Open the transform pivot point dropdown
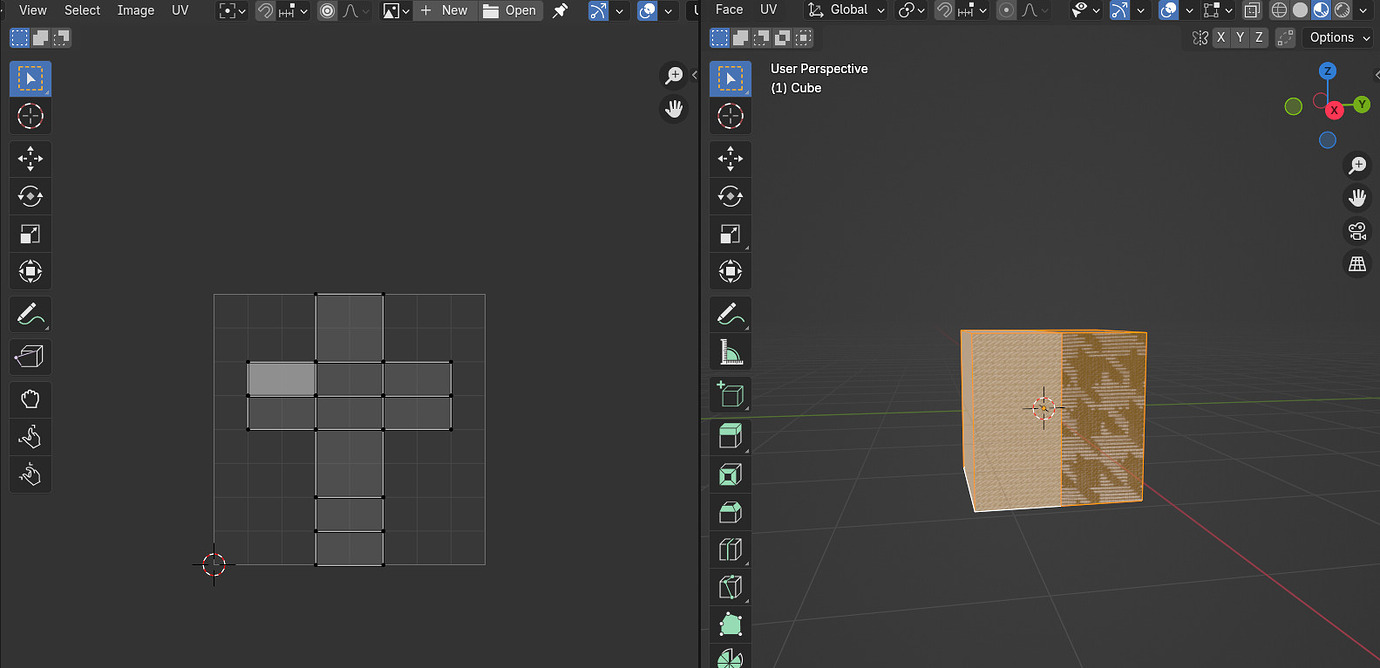 [908, 10]
